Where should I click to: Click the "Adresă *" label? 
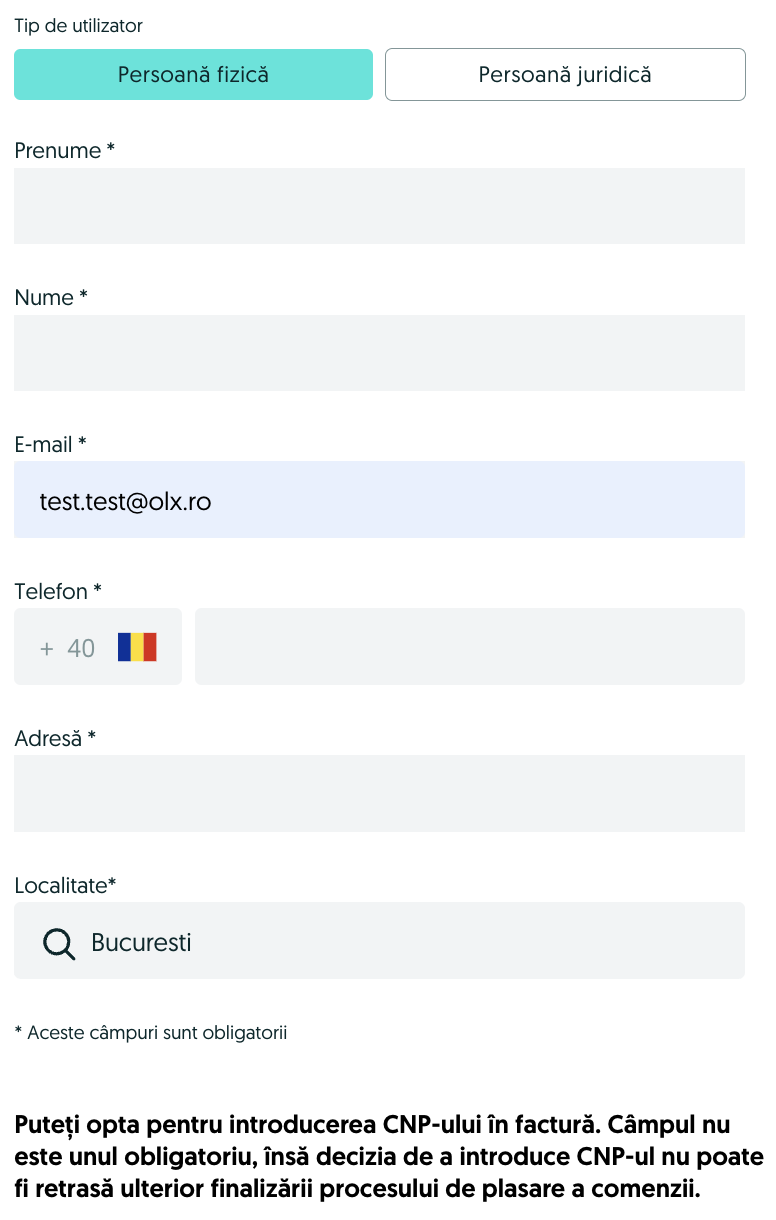[55, 739]
